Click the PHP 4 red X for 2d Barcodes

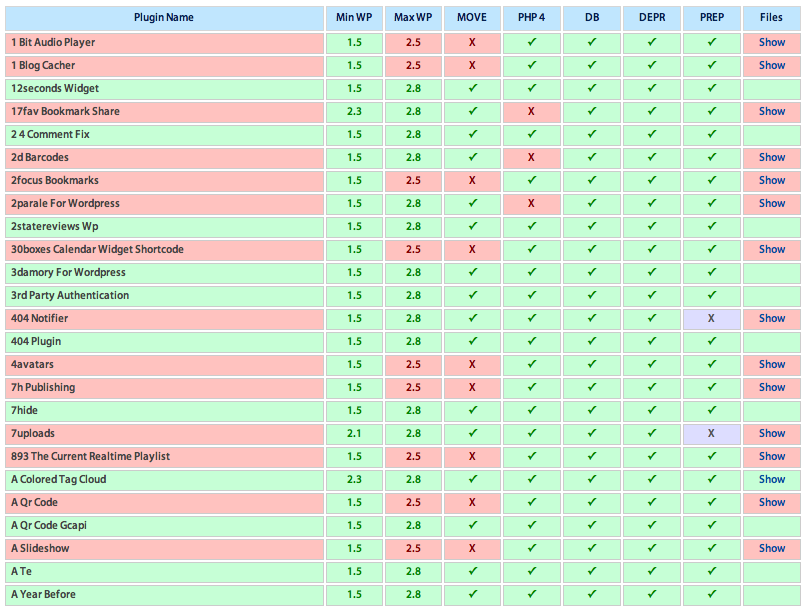click(531, 157)
